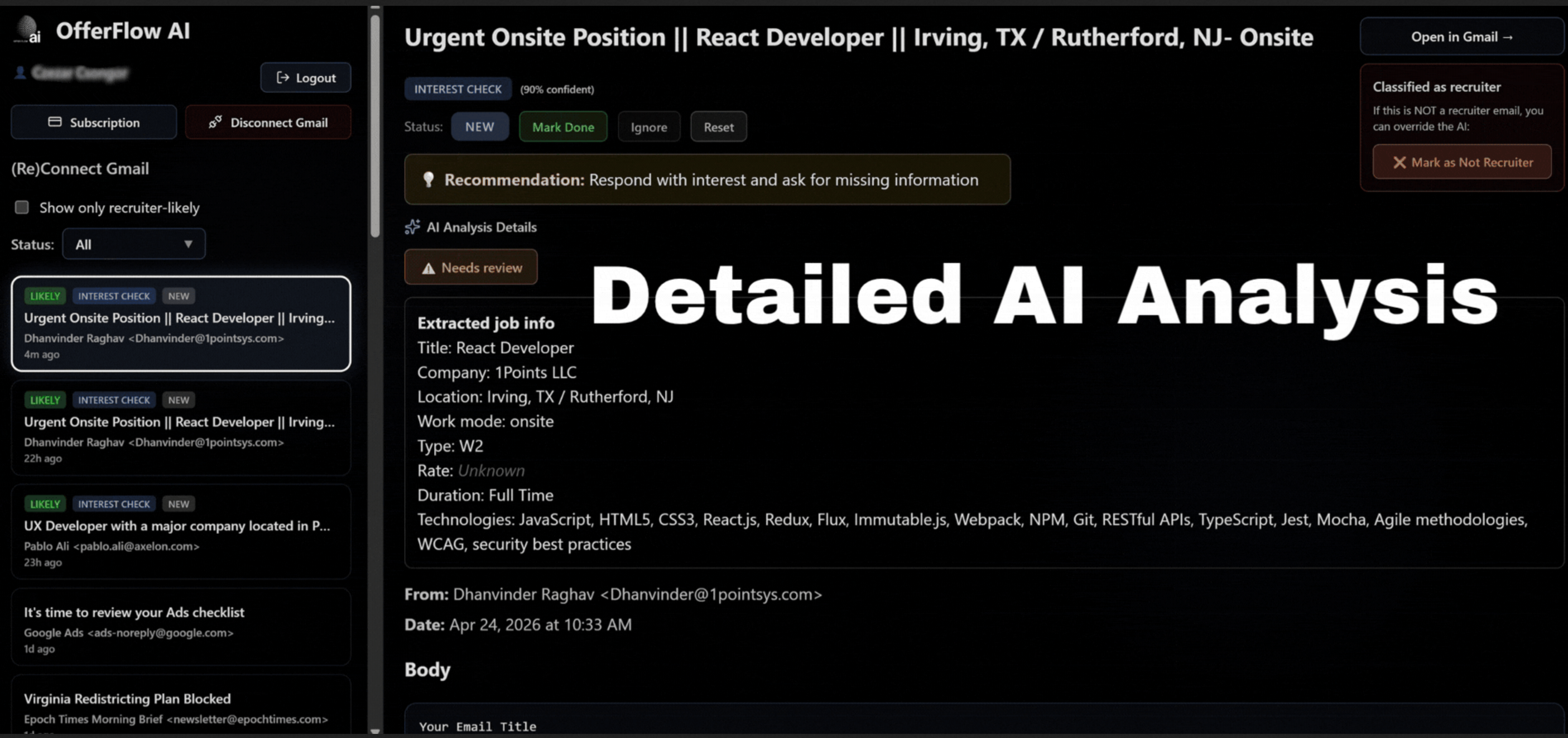
Task: Reset the email status
Action: (718, 127)
